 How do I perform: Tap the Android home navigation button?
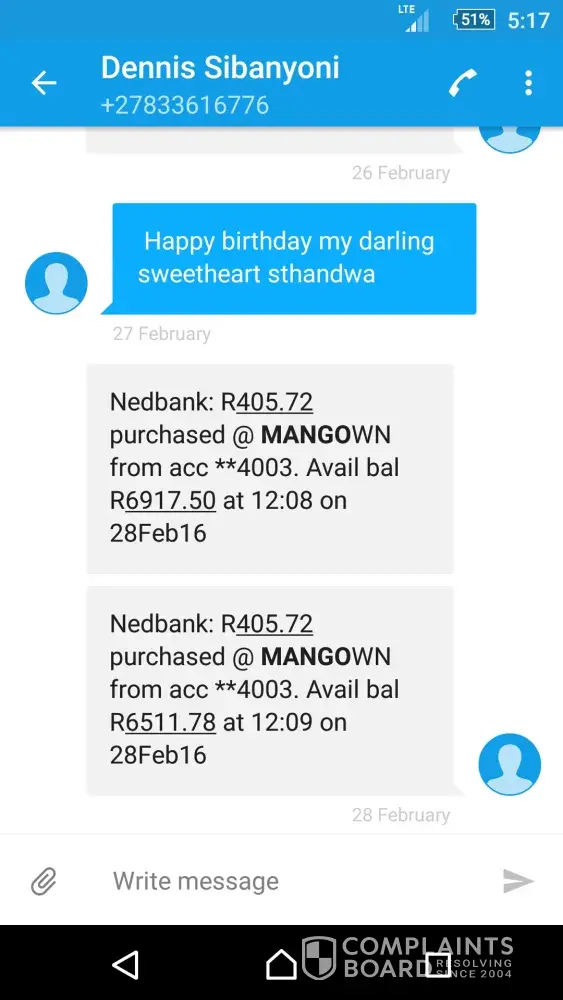[x=281, y=964]
